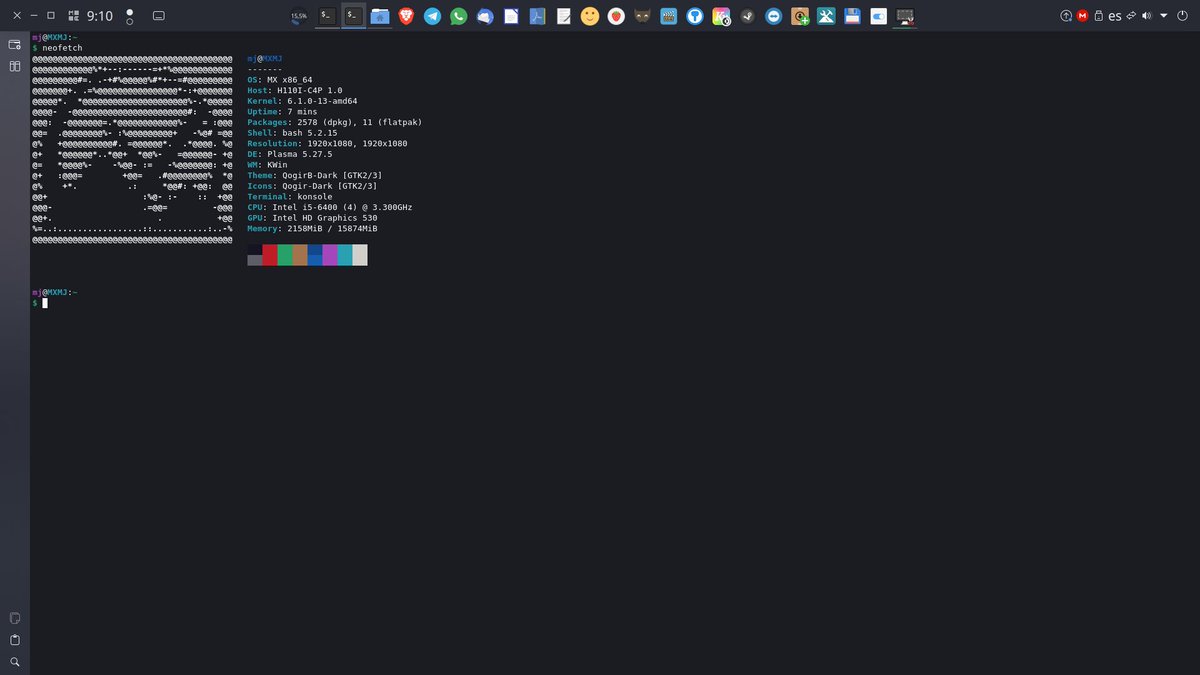The width and height of the screenshot is (1200, 675).
Task: Open the LibreOffice document launcher
Action: point(511,16)
